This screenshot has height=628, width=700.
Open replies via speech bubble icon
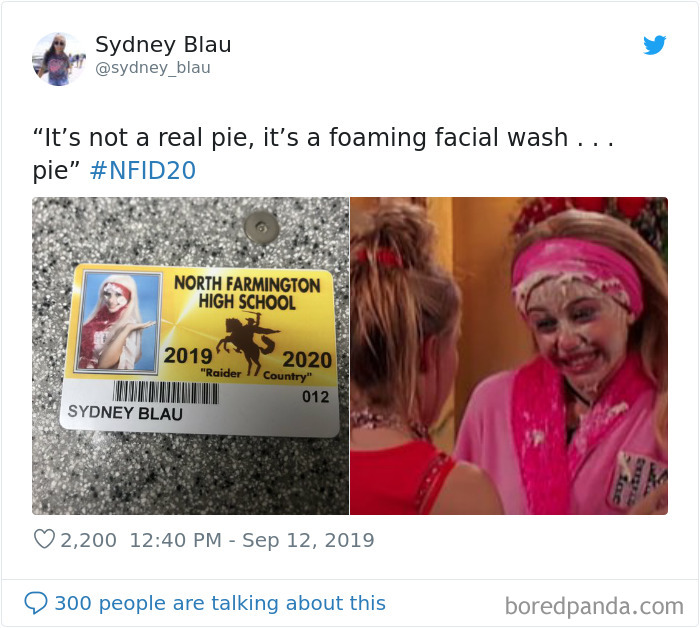[x=36, y=603]
